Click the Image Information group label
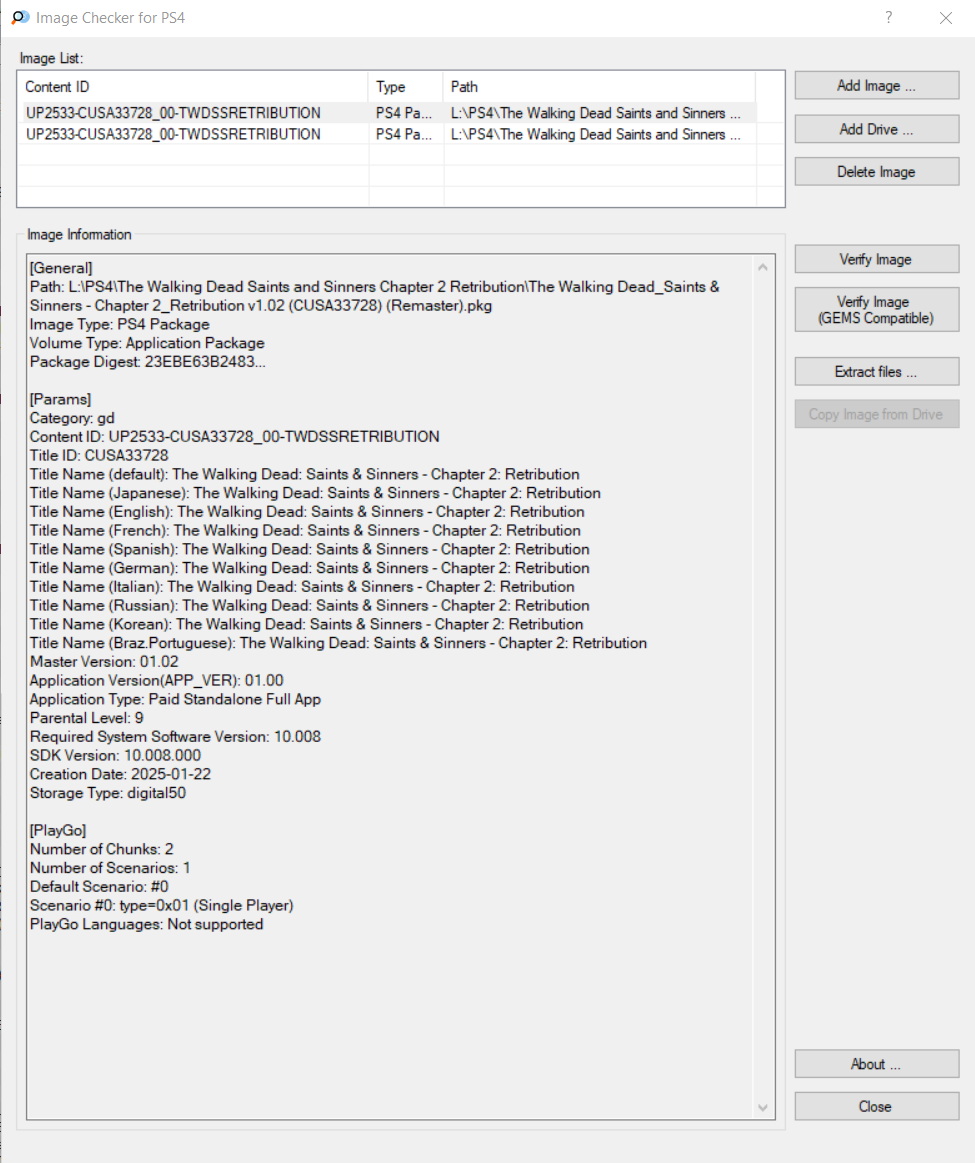975x1163 pixels. pos(79,234)
